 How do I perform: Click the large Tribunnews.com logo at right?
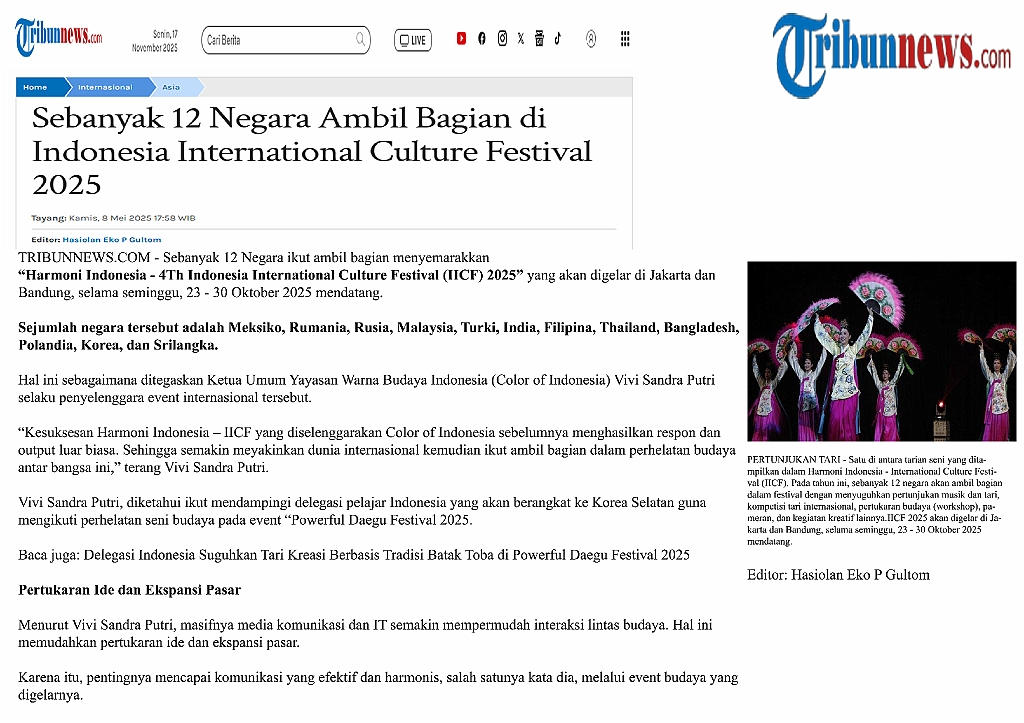pyautogui.click(x=892, y=53)
